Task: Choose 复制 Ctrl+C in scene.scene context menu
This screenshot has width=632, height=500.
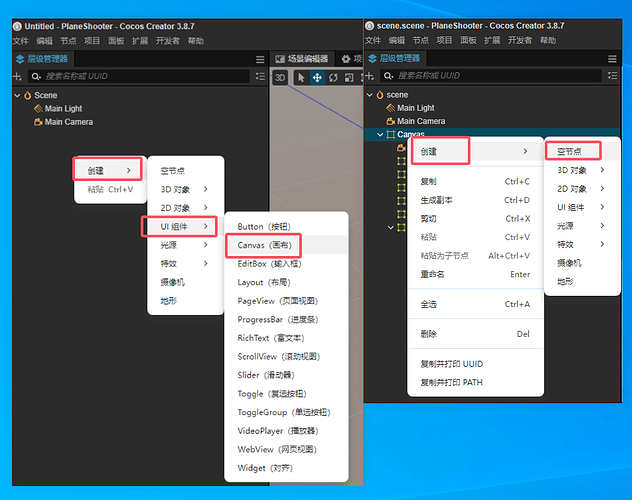Action: pos(475,182)
